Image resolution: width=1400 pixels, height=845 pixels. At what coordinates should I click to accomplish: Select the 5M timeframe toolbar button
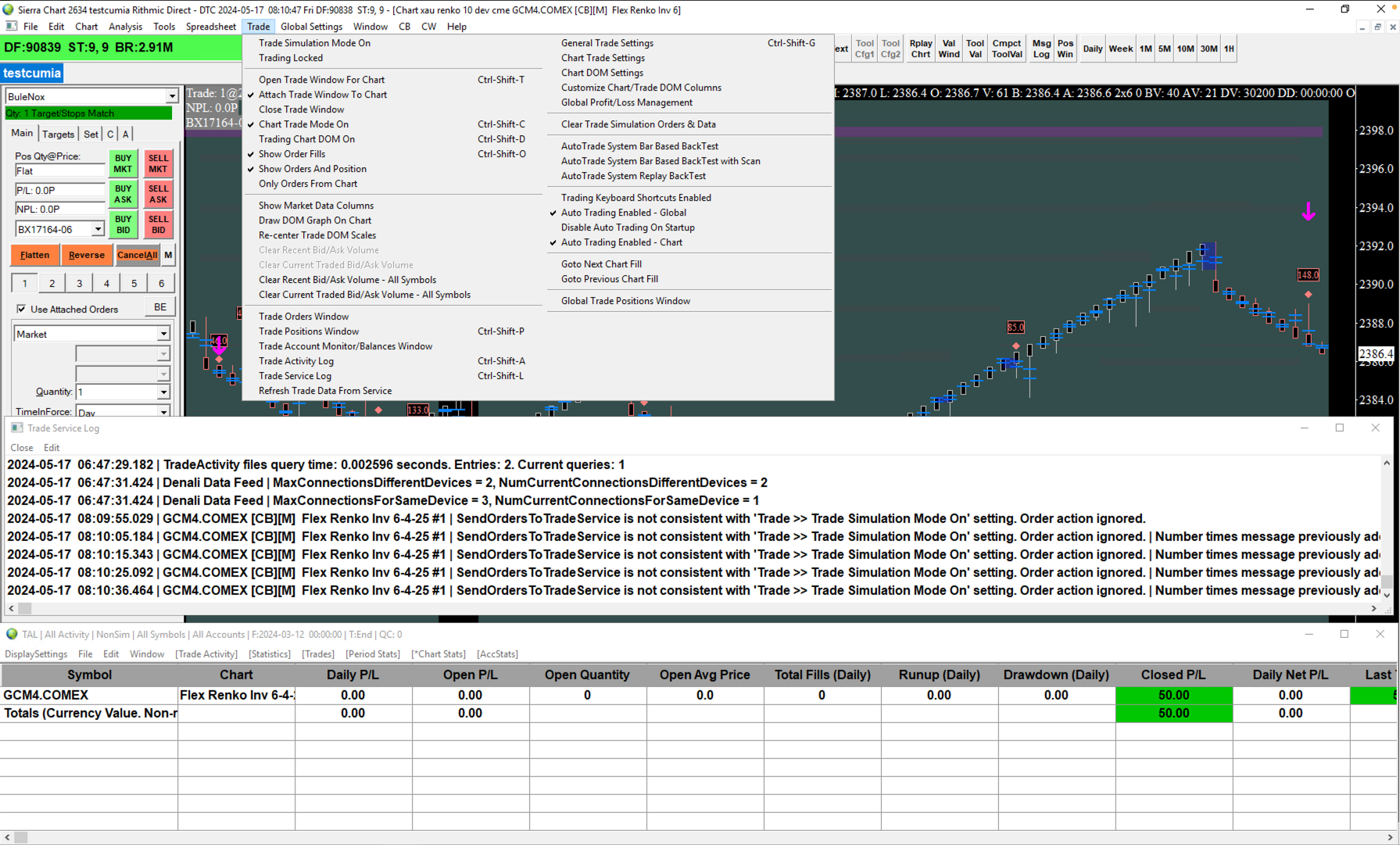point(1164,48)
